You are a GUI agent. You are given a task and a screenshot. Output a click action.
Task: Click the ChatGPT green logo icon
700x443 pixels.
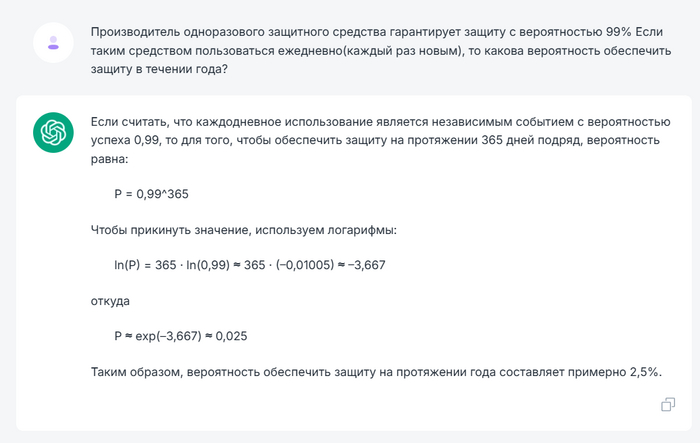tap(52, 132)
